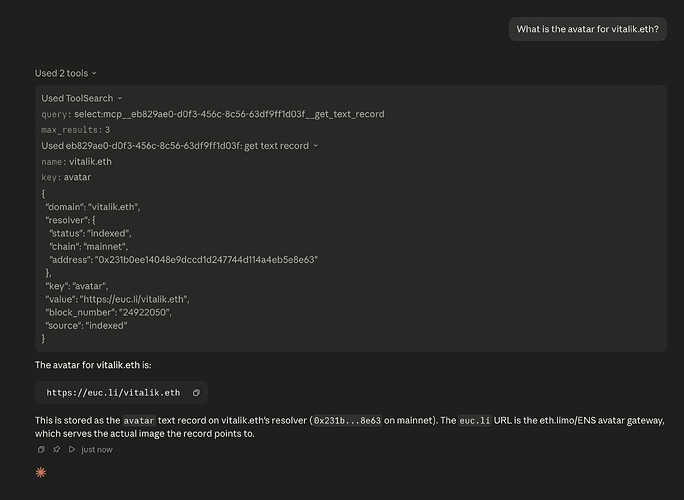Click the key: avatar parameter
The width and height of the screenshot is (684, 500).
click(66, 177)
